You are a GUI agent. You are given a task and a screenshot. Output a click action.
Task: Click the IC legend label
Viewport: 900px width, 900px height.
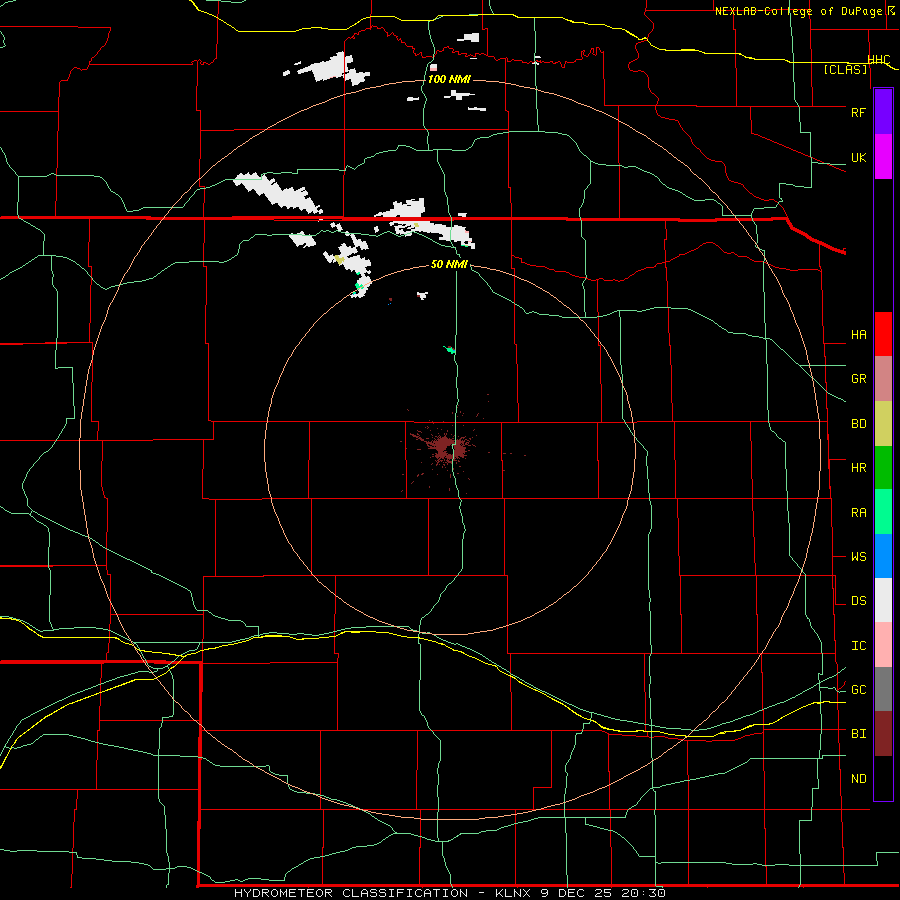[858, 645]
